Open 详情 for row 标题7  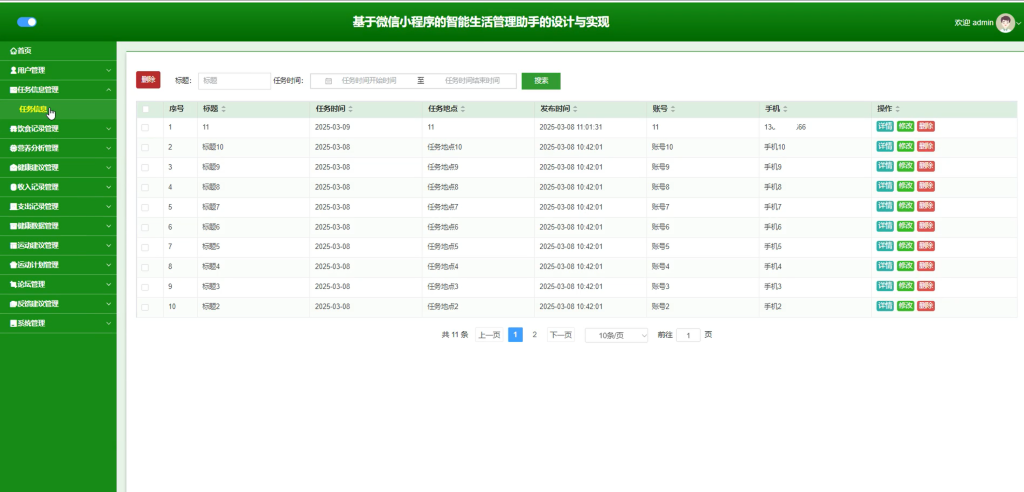(885, 206)
